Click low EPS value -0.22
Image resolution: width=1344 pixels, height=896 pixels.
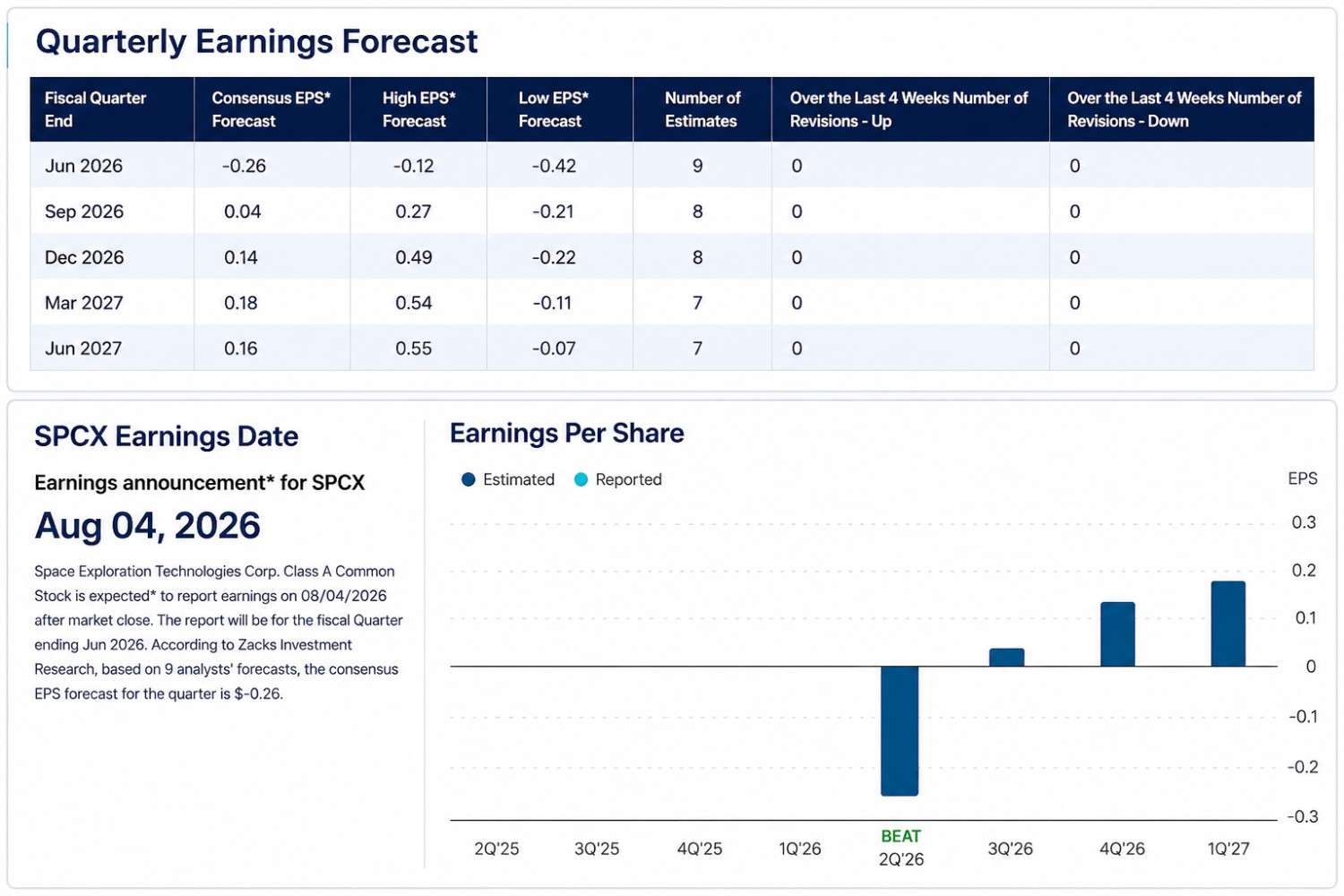[x=554, y=257]
